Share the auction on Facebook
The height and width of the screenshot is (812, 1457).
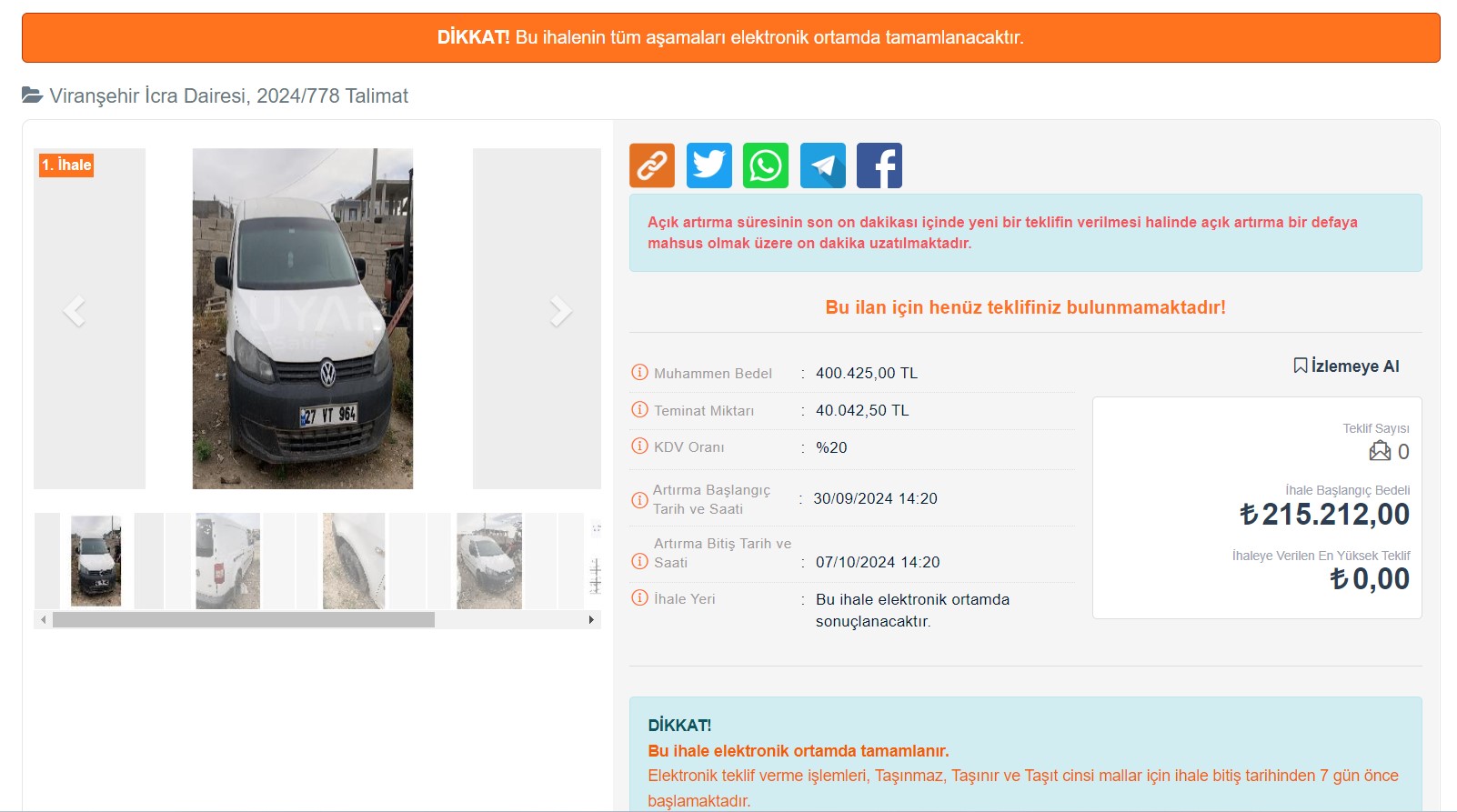(x=879, y=165)
